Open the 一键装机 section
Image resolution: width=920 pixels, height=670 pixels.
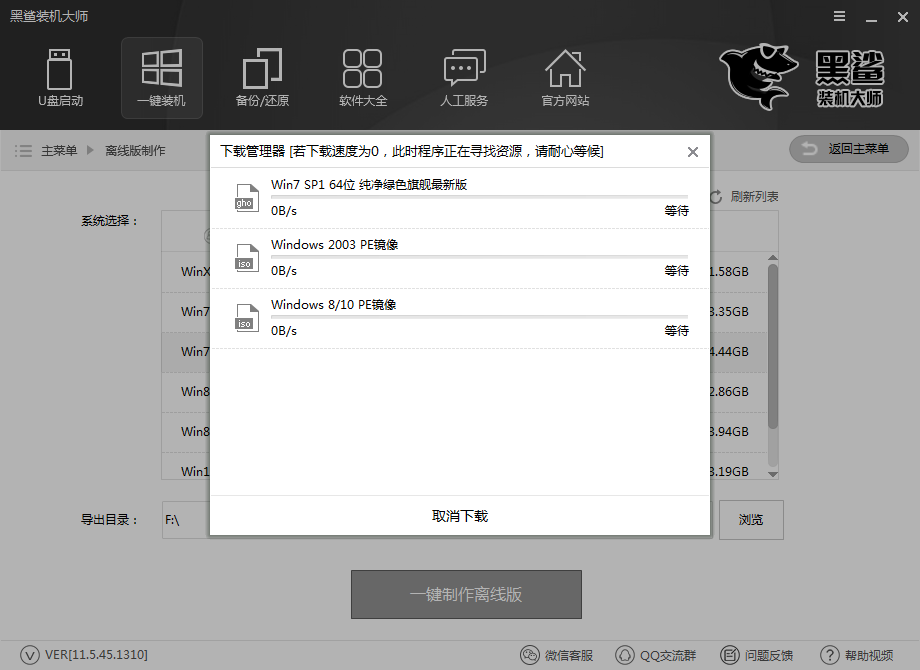(161, 78)
